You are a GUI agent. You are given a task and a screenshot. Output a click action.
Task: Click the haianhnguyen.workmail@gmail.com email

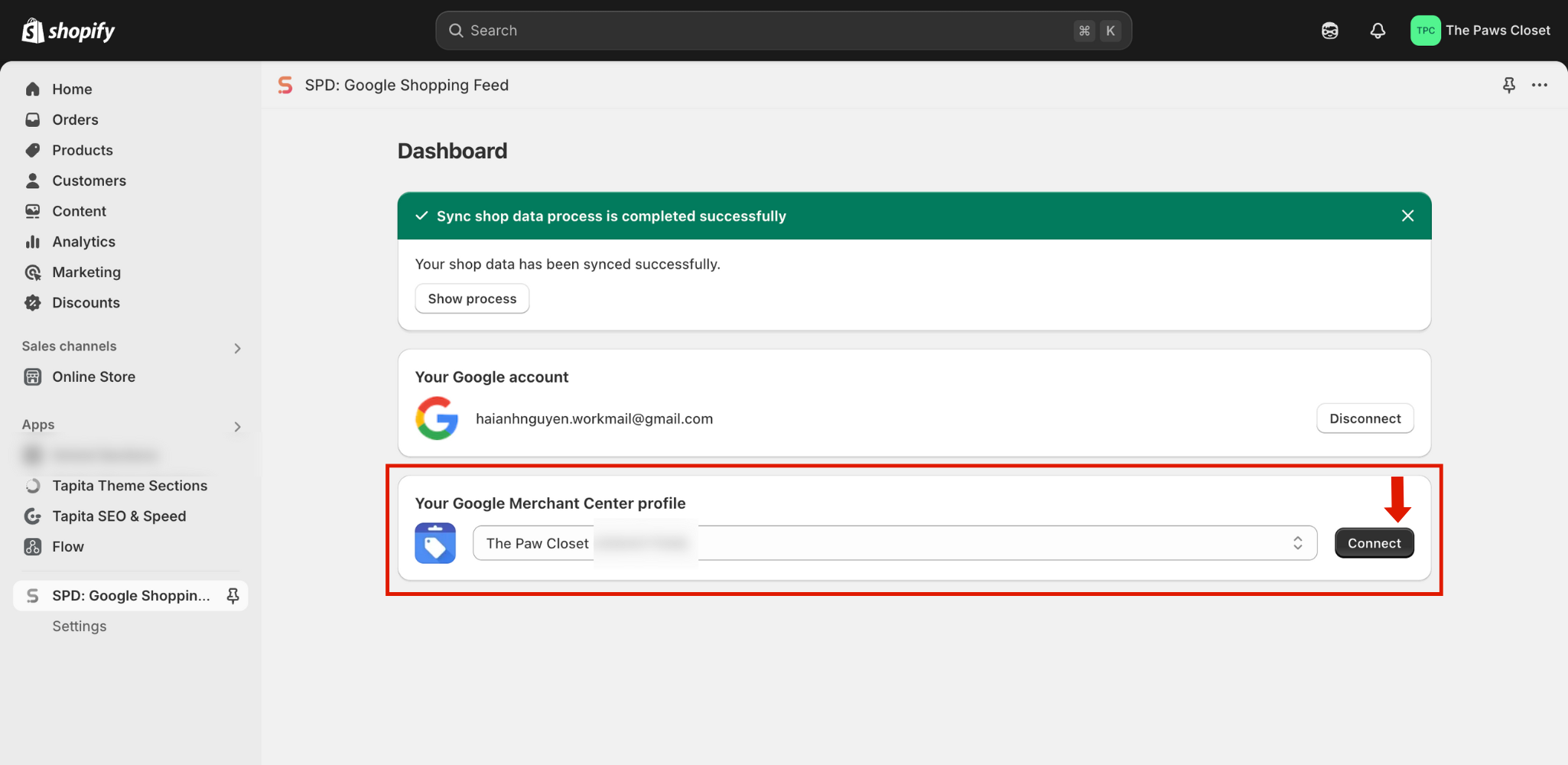point(594,418)
